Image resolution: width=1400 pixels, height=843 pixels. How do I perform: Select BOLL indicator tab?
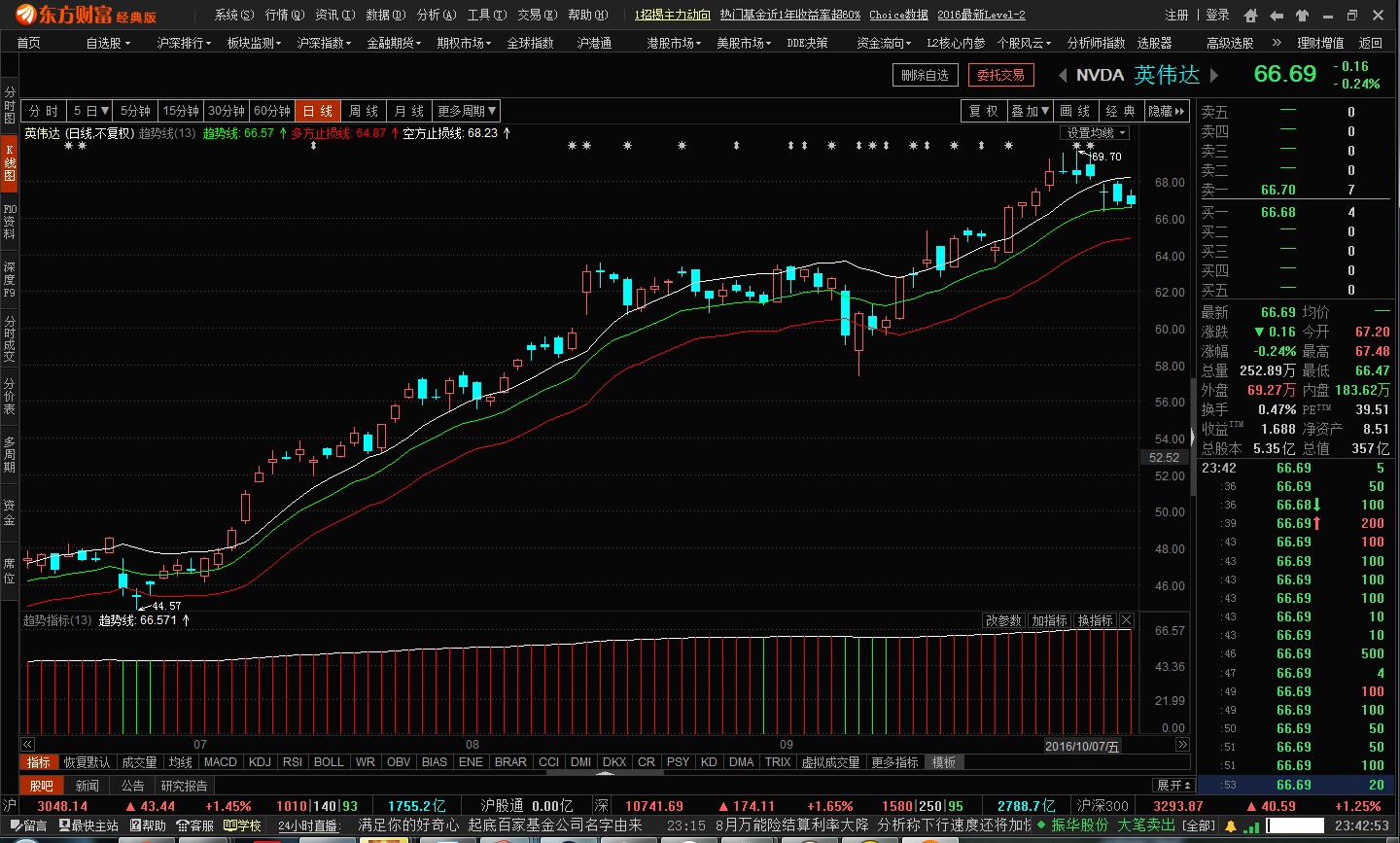(x=329, y=762)
